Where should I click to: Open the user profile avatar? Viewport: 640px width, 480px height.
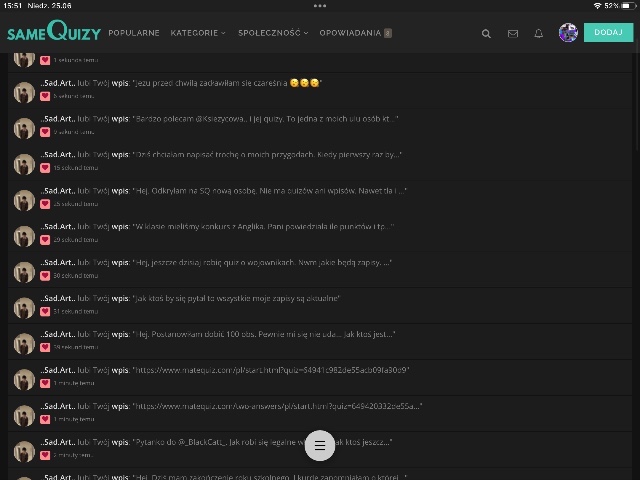[568, 33]
